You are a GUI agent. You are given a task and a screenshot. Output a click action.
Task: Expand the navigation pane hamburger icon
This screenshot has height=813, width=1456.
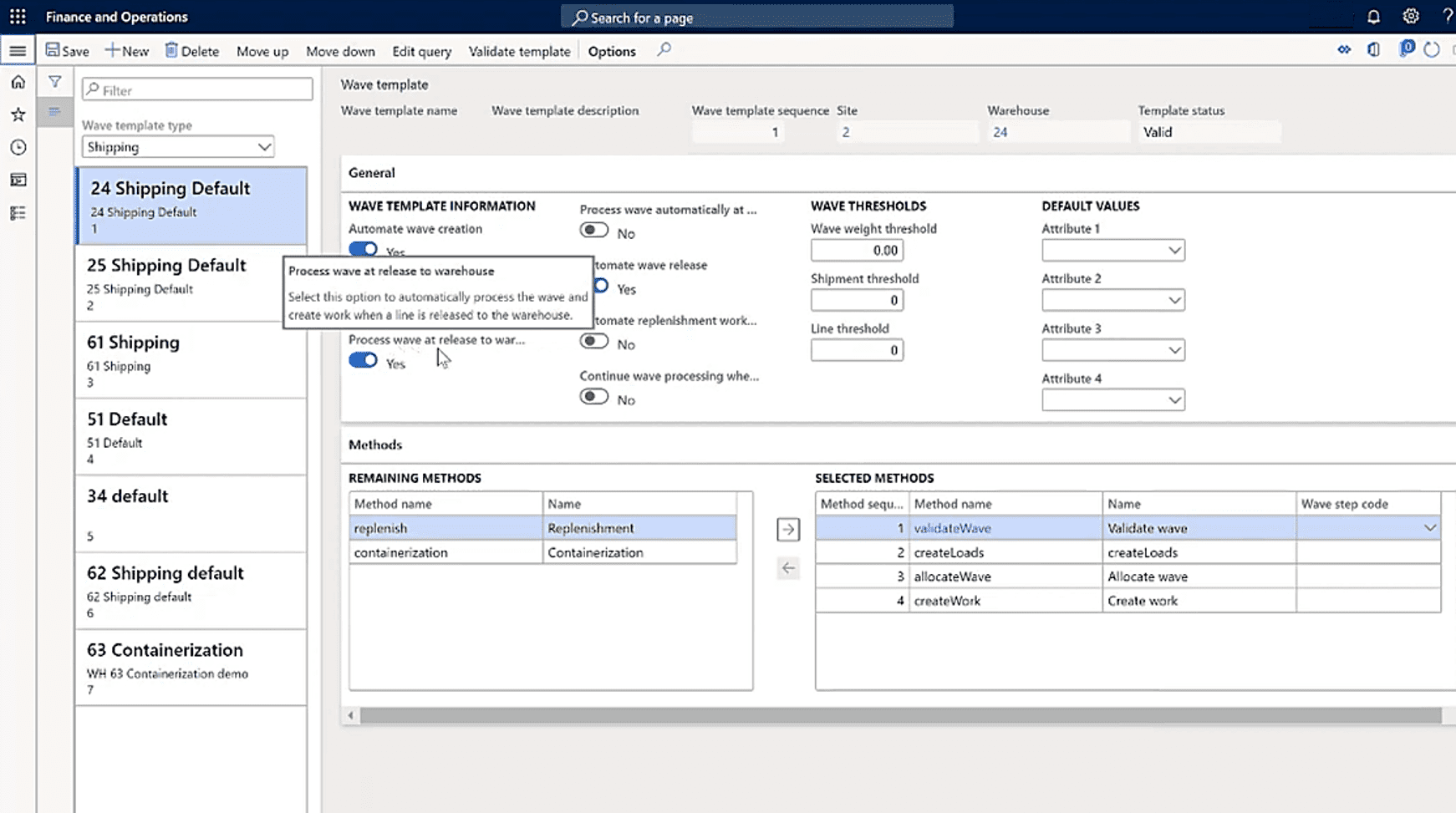[18, 51]
